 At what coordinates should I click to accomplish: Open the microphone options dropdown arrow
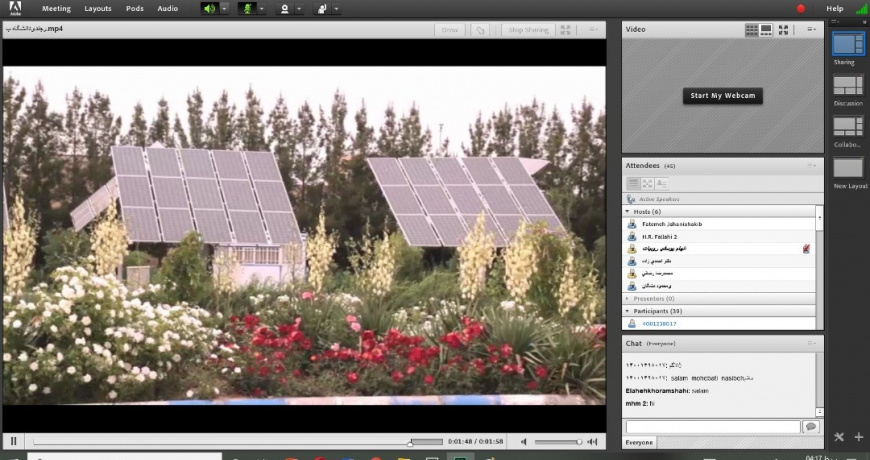point(261,9)
